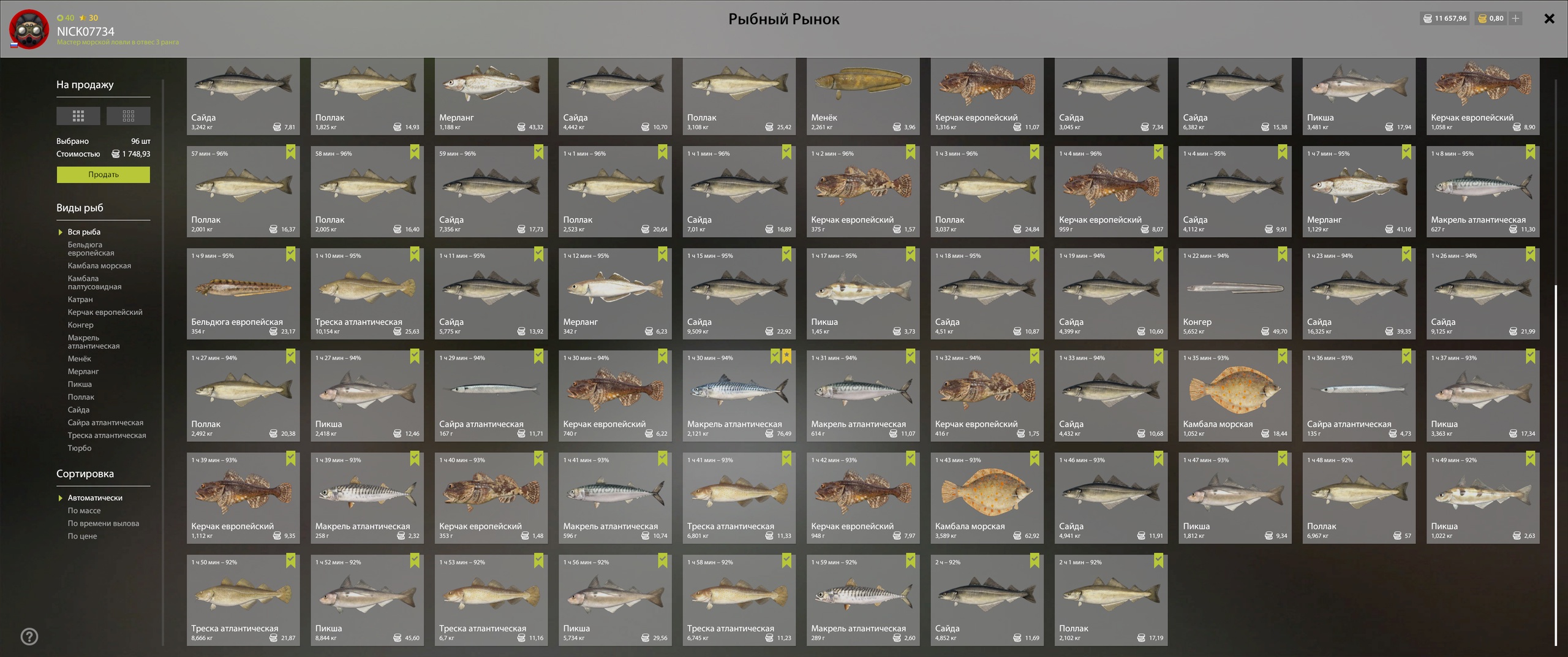Deselect bookmark on Поллак 2,001 кг card
Viewport: 1568px width, 657px height.
(x=291, y=152)
